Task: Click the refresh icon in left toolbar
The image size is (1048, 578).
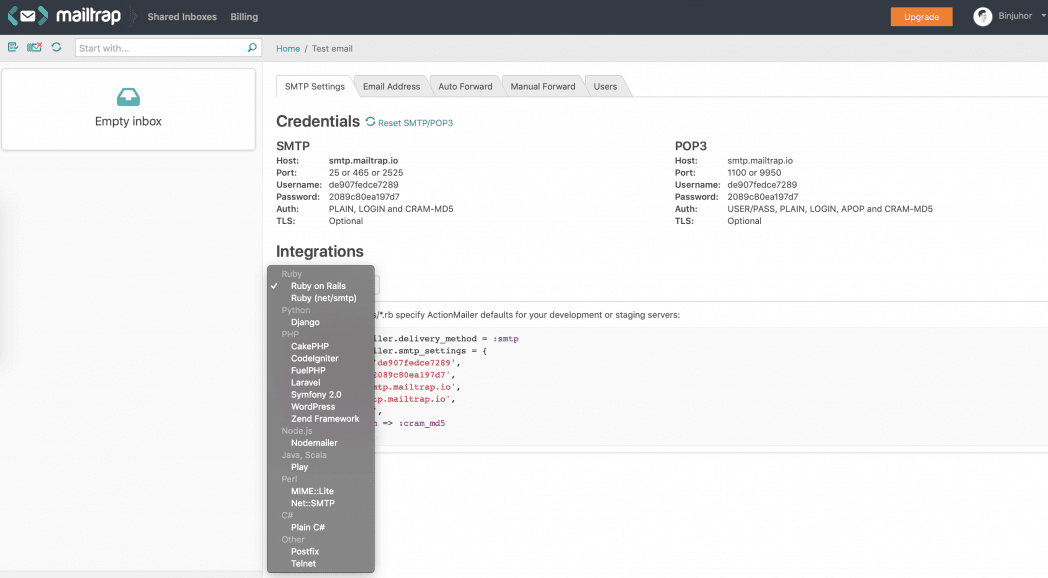Action: click(56, 47)
